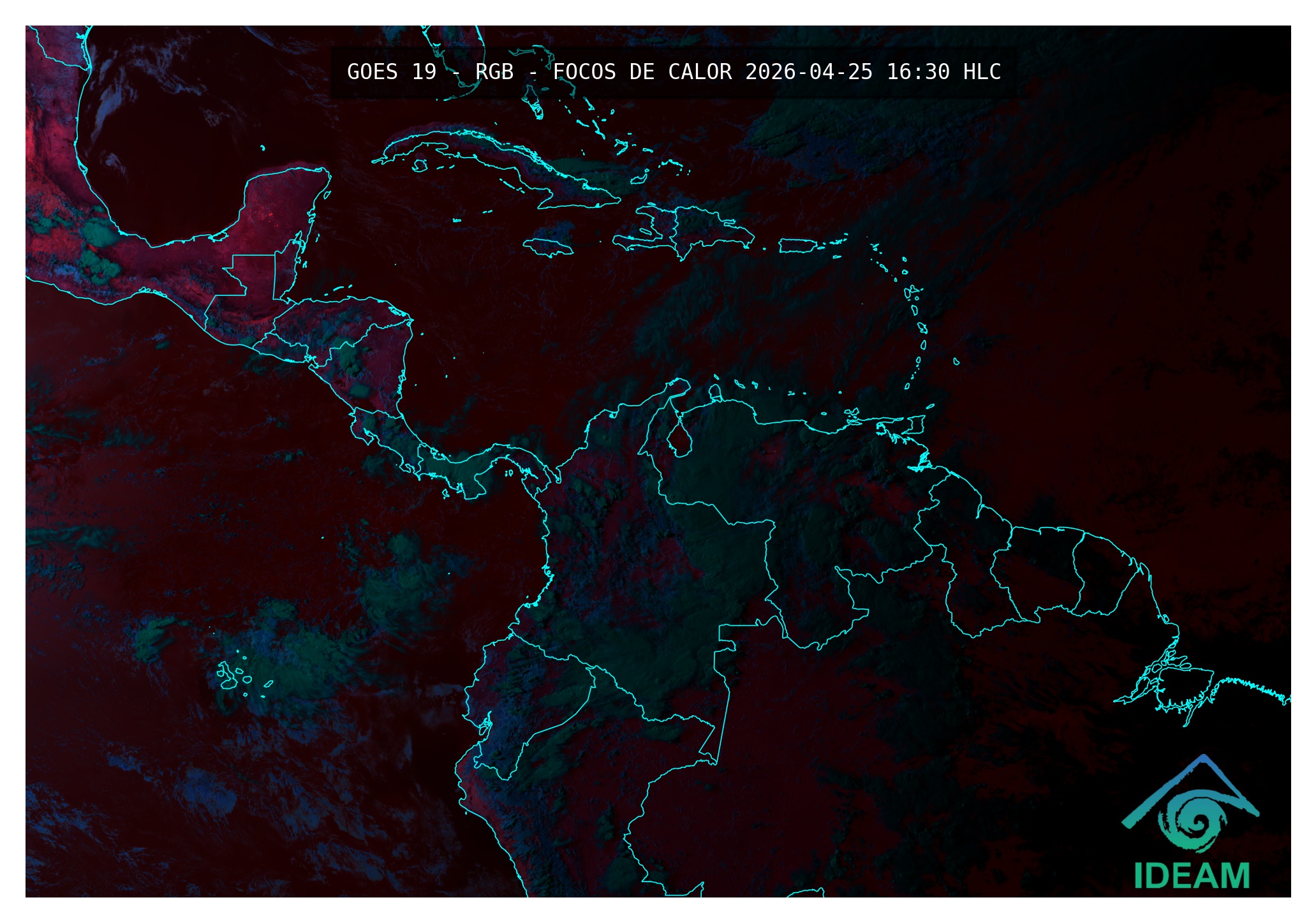Select Puerto Rico island outline
This screenshot has width=1316, height=923.
[797, 246]
